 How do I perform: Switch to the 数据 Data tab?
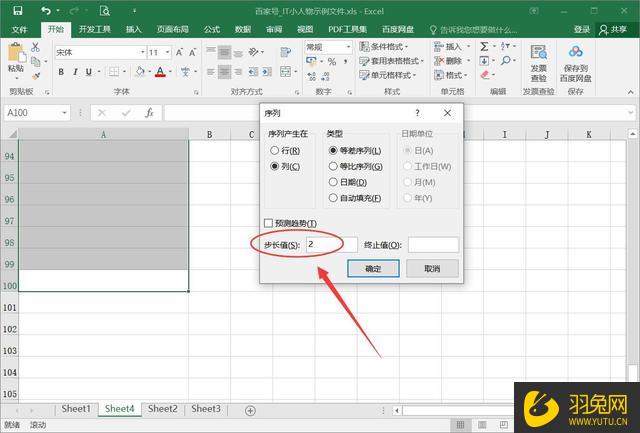[x=243, y=29]
